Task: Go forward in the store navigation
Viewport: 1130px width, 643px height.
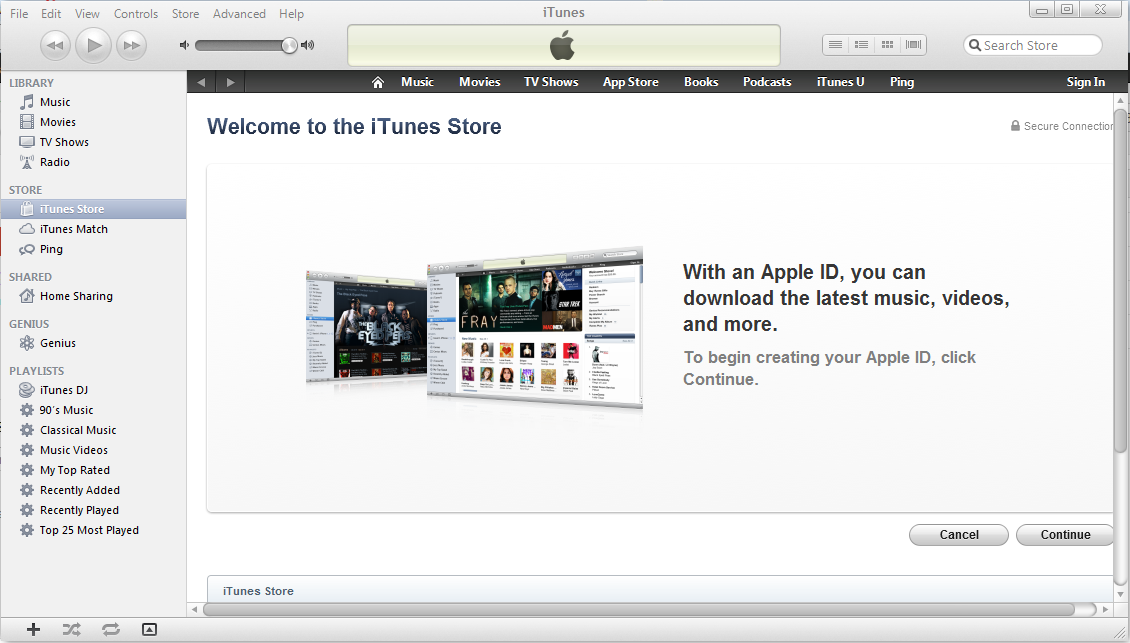Action: [x=231, y=82]
